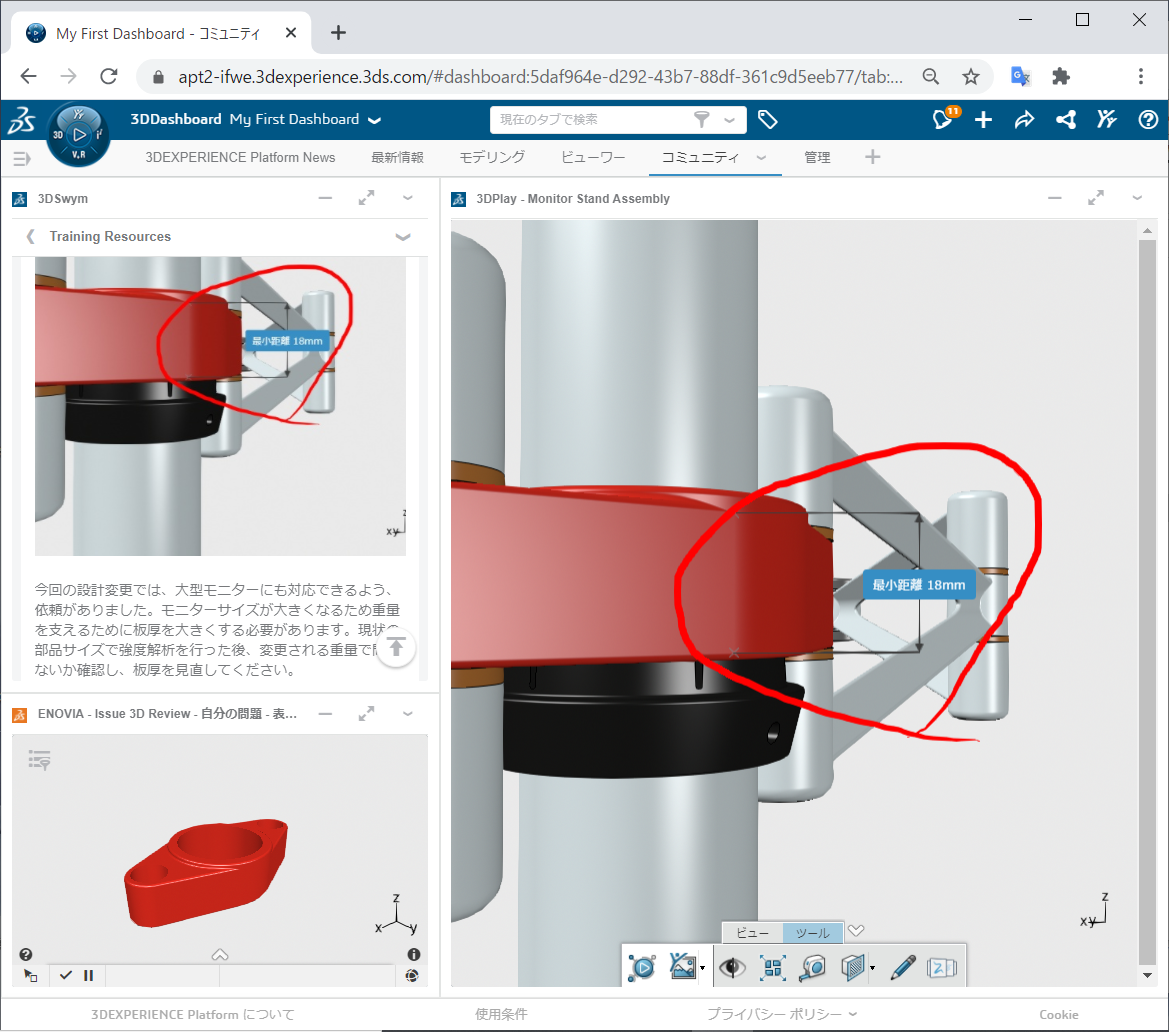This screenshot has width=1169, height=1032.
Task: Click the 3DS logo in top bar
Action: [22, 120]
